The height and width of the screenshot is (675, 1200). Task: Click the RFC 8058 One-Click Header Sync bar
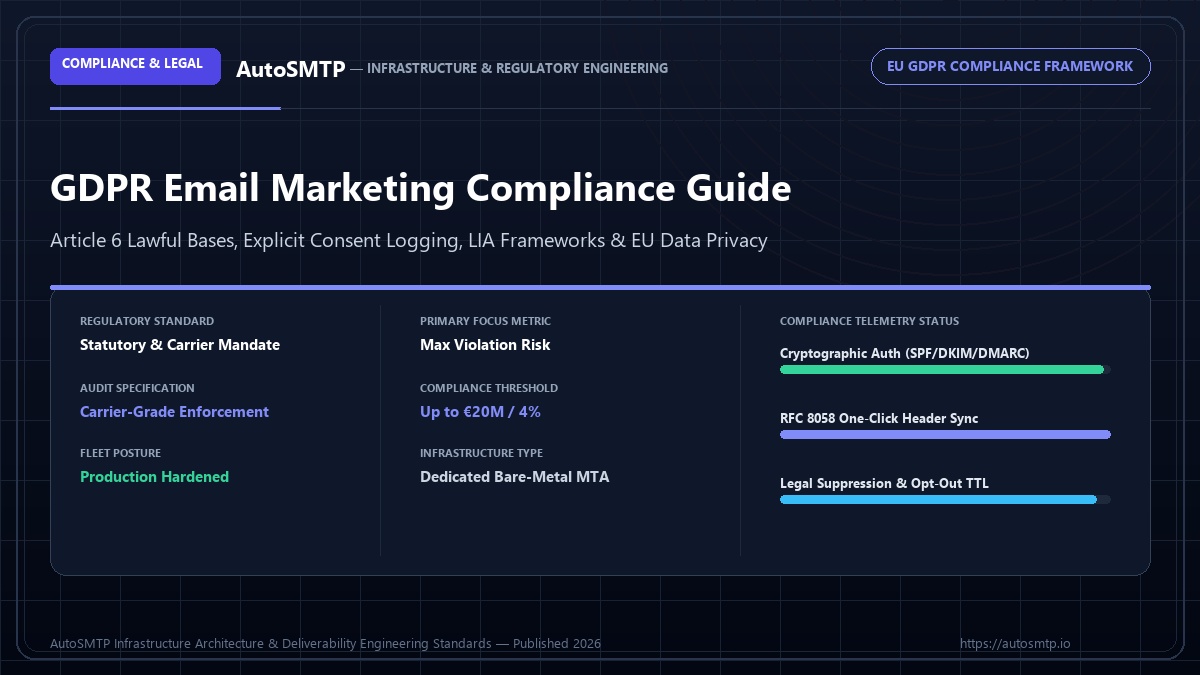coord(945,434)
